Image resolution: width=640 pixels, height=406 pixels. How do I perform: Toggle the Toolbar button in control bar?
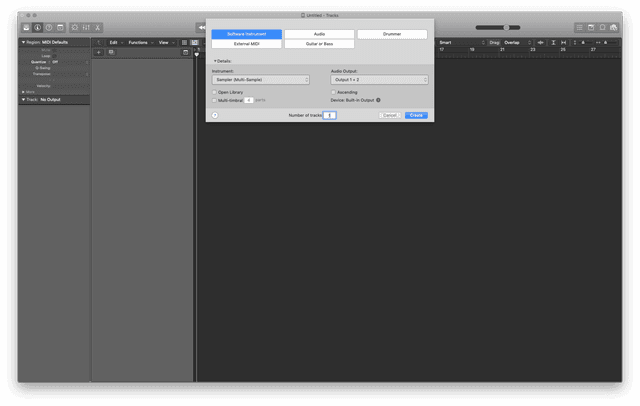[60, 27]
